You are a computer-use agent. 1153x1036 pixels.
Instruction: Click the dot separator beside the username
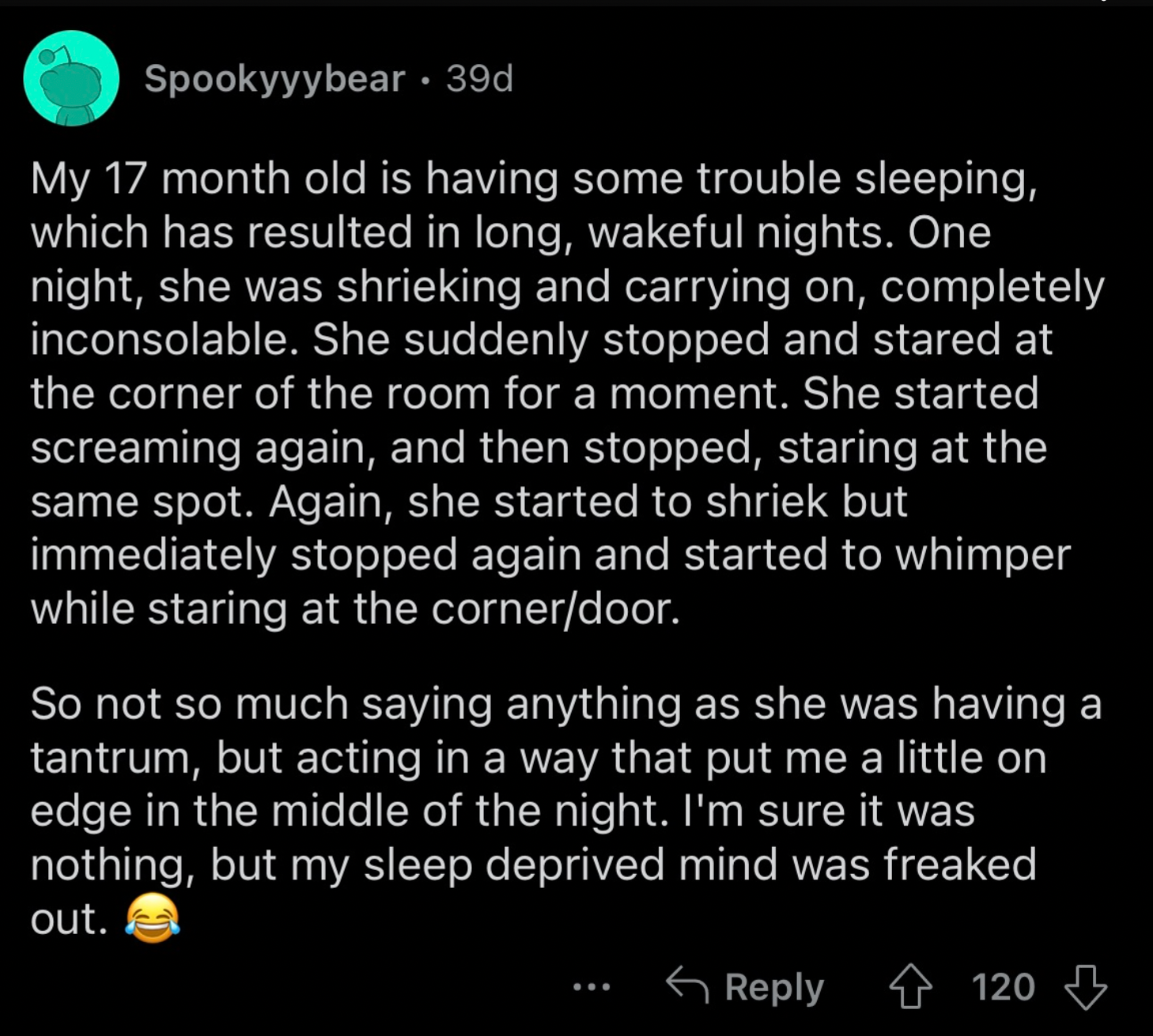(x=425, y=80)
